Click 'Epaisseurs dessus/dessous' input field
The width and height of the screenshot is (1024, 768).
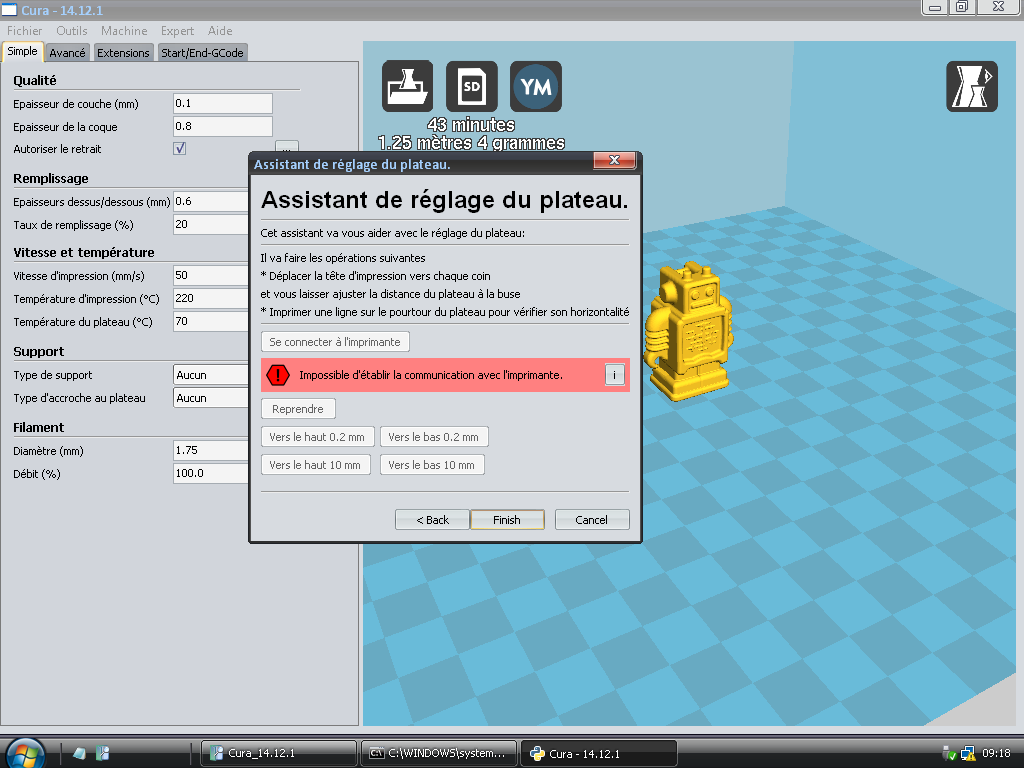[x=211, y=201]
